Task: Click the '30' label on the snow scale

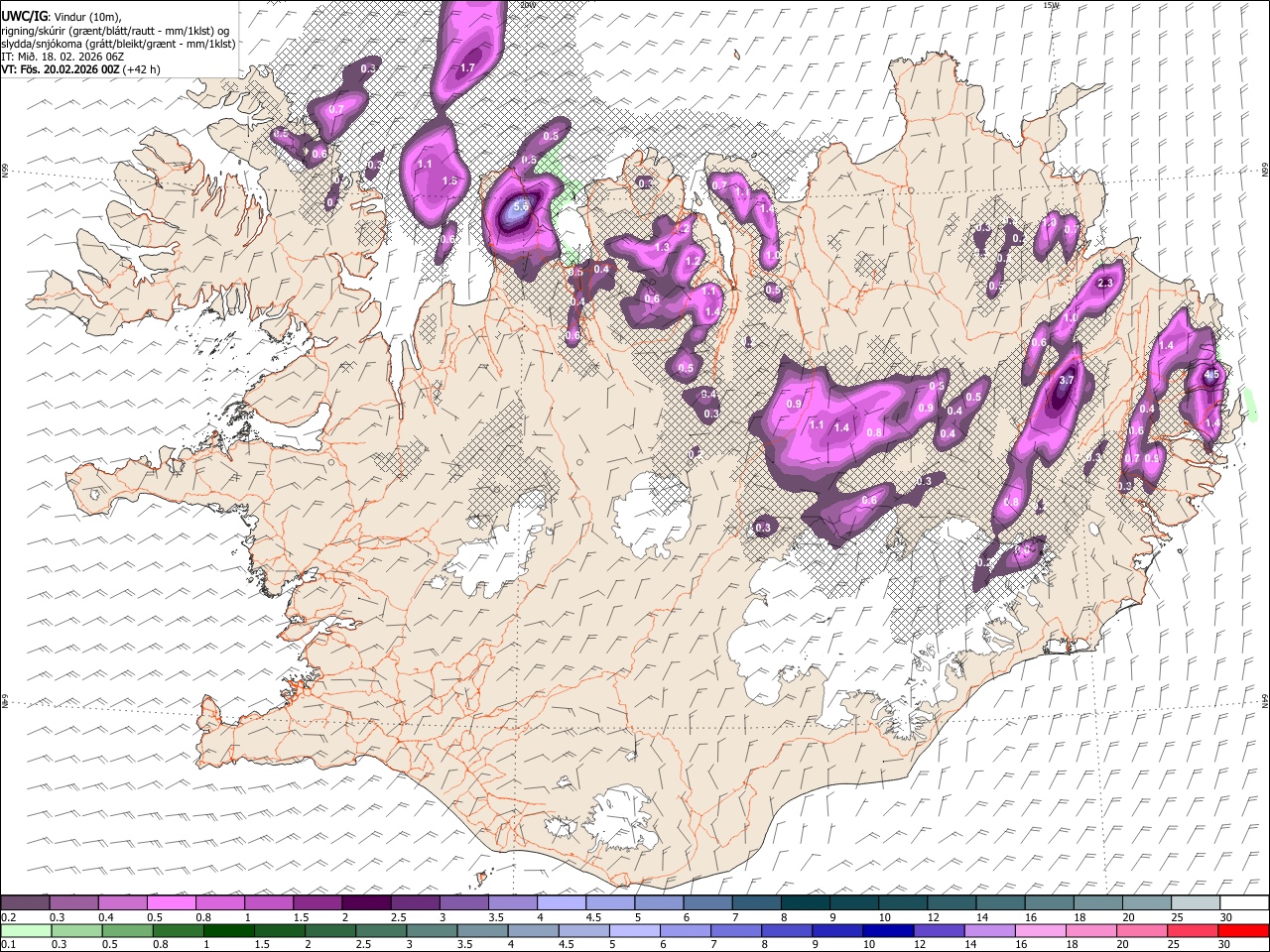Action: point(1225,917)
